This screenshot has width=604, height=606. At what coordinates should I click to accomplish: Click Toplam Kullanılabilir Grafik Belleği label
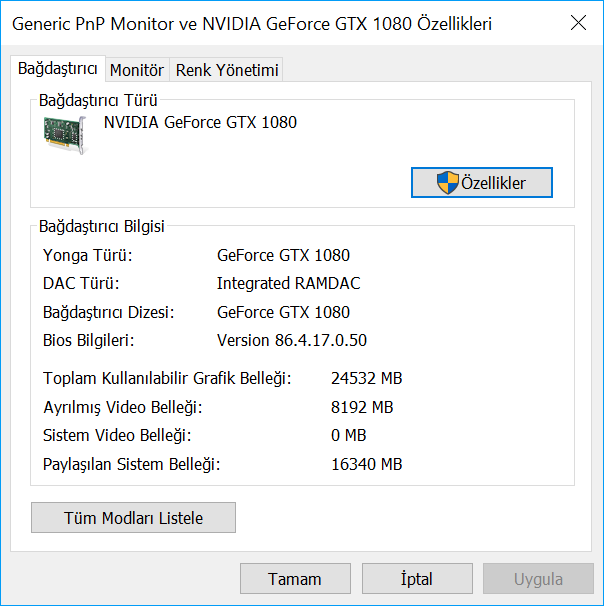coord(167,378)
